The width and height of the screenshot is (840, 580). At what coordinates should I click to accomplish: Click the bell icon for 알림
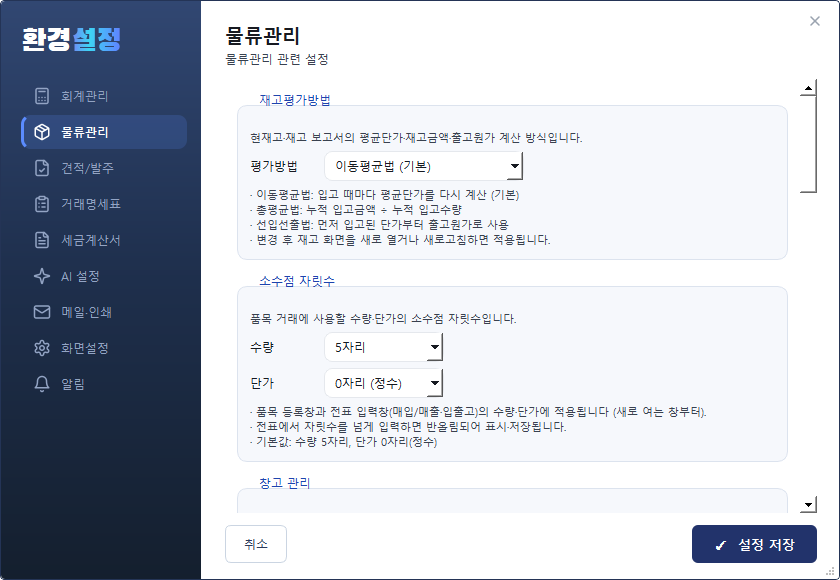click(x=42, y=384)
